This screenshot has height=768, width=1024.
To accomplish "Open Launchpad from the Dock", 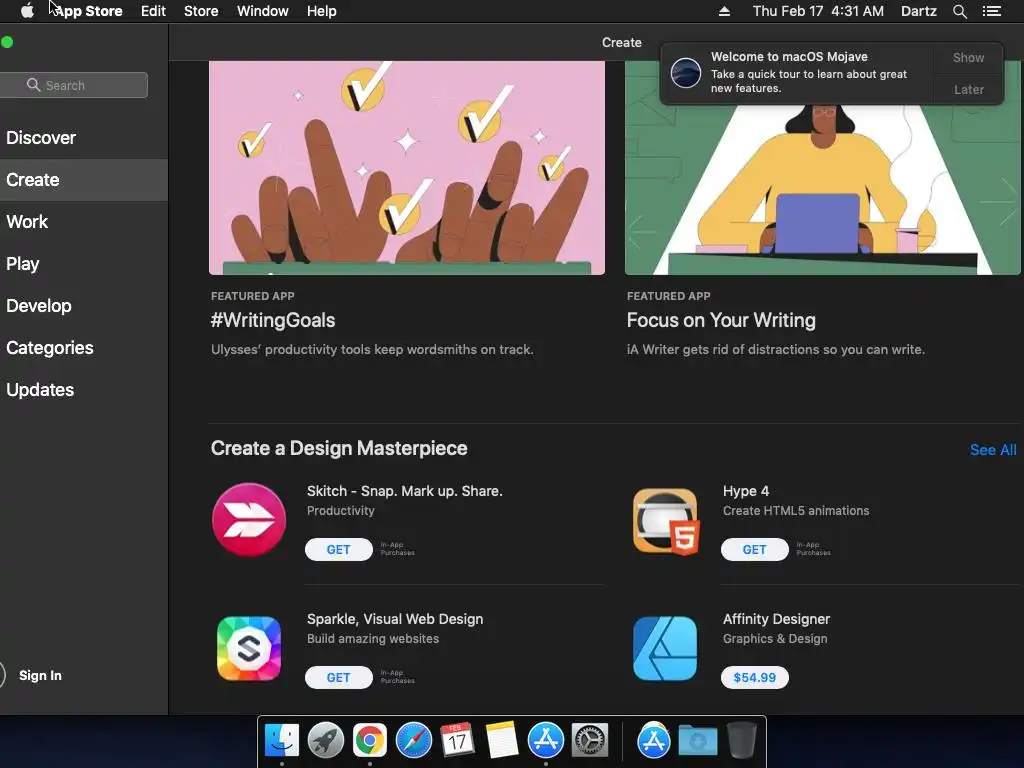I will tap(325, 740).
